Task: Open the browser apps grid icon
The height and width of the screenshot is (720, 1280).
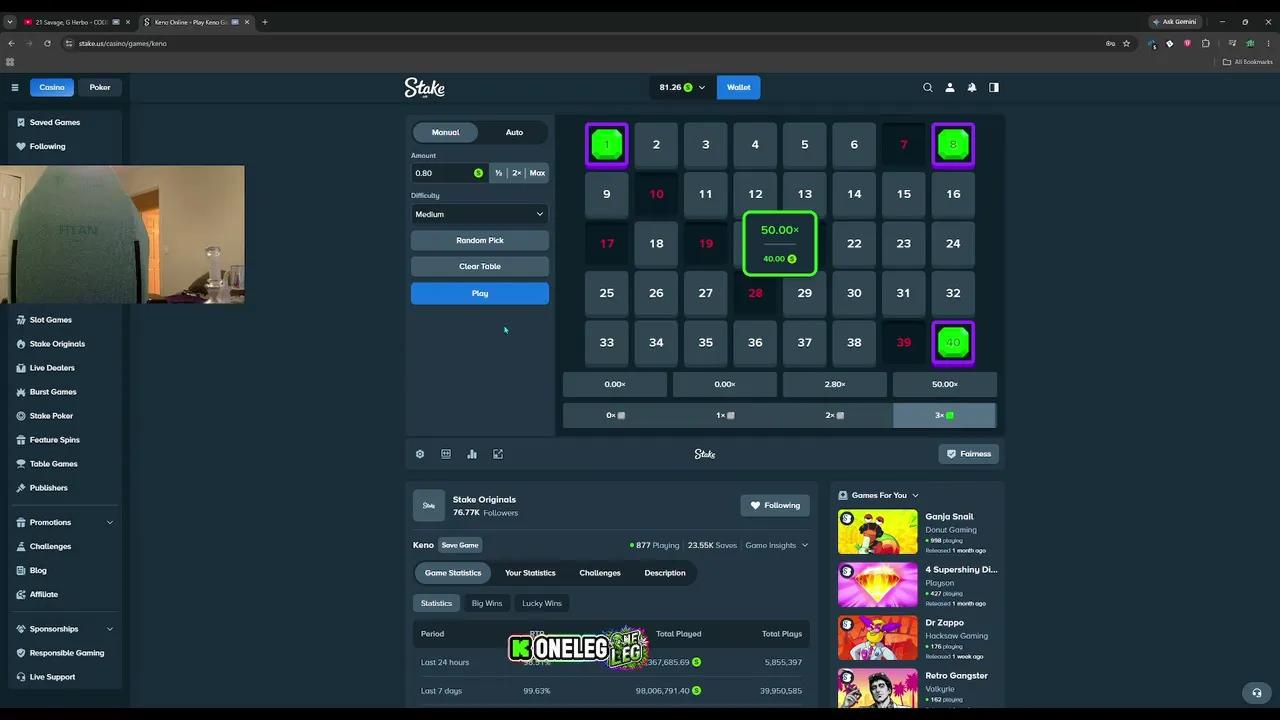Action: pos(10,62)
